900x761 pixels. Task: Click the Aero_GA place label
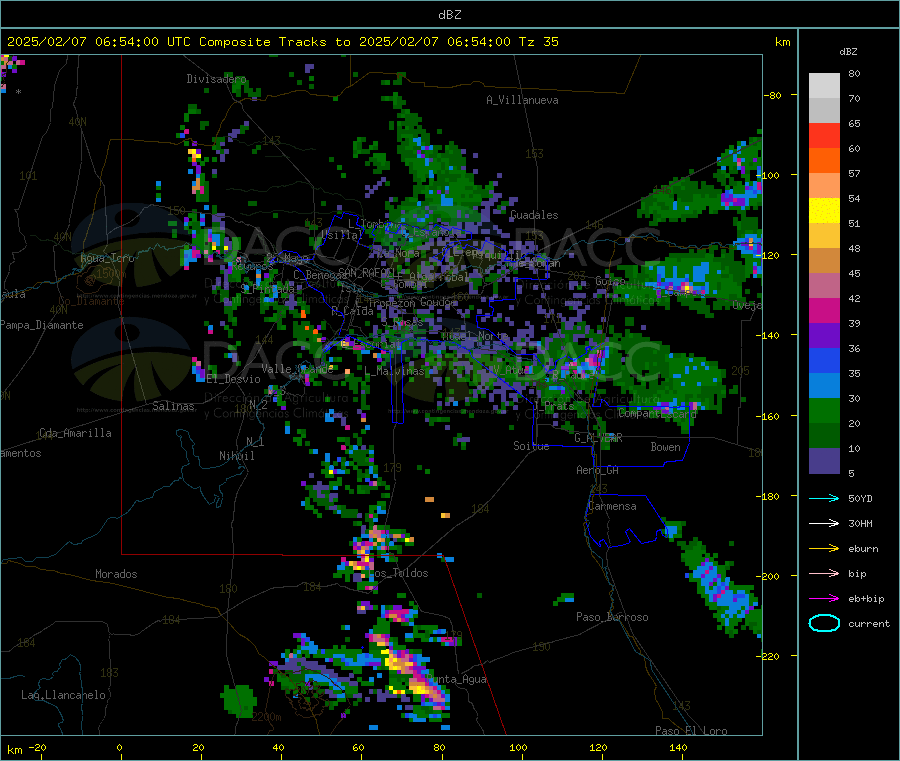(x=598, y=470)
